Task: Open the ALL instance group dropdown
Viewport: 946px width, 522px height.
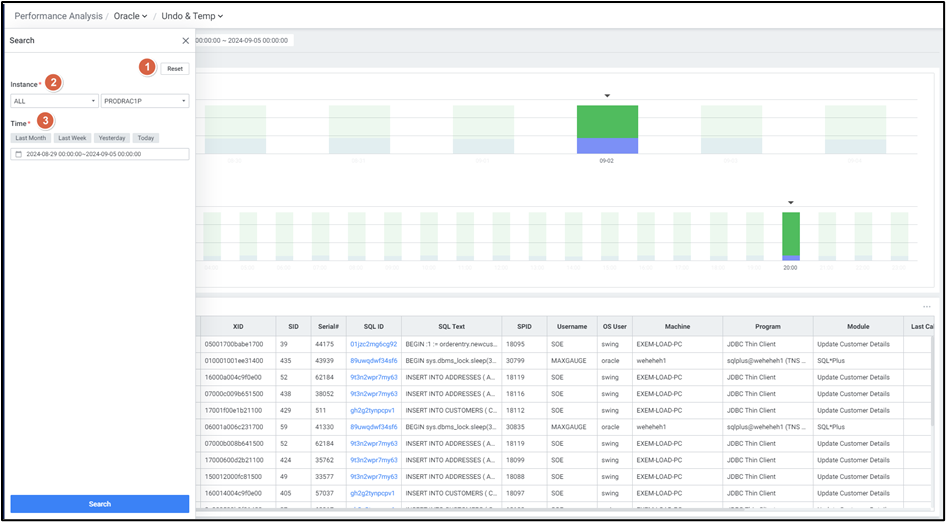Action: (x=54, y=101)
